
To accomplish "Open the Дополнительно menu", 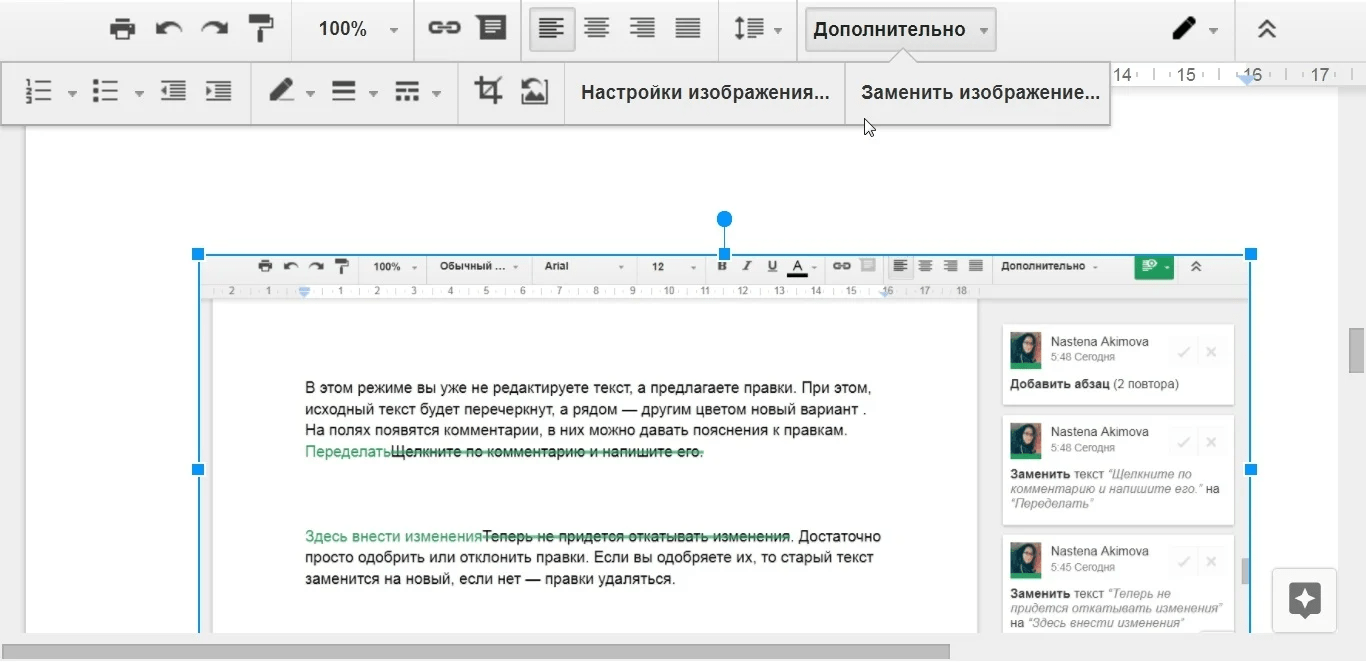I will click(x=898, y=29).
